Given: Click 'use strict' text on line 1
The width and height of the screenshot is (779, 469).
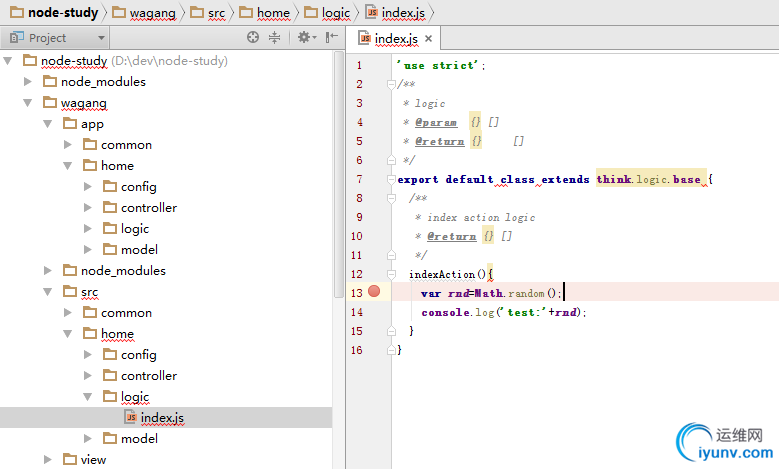Looking at the screenshot, I should 439,65.
